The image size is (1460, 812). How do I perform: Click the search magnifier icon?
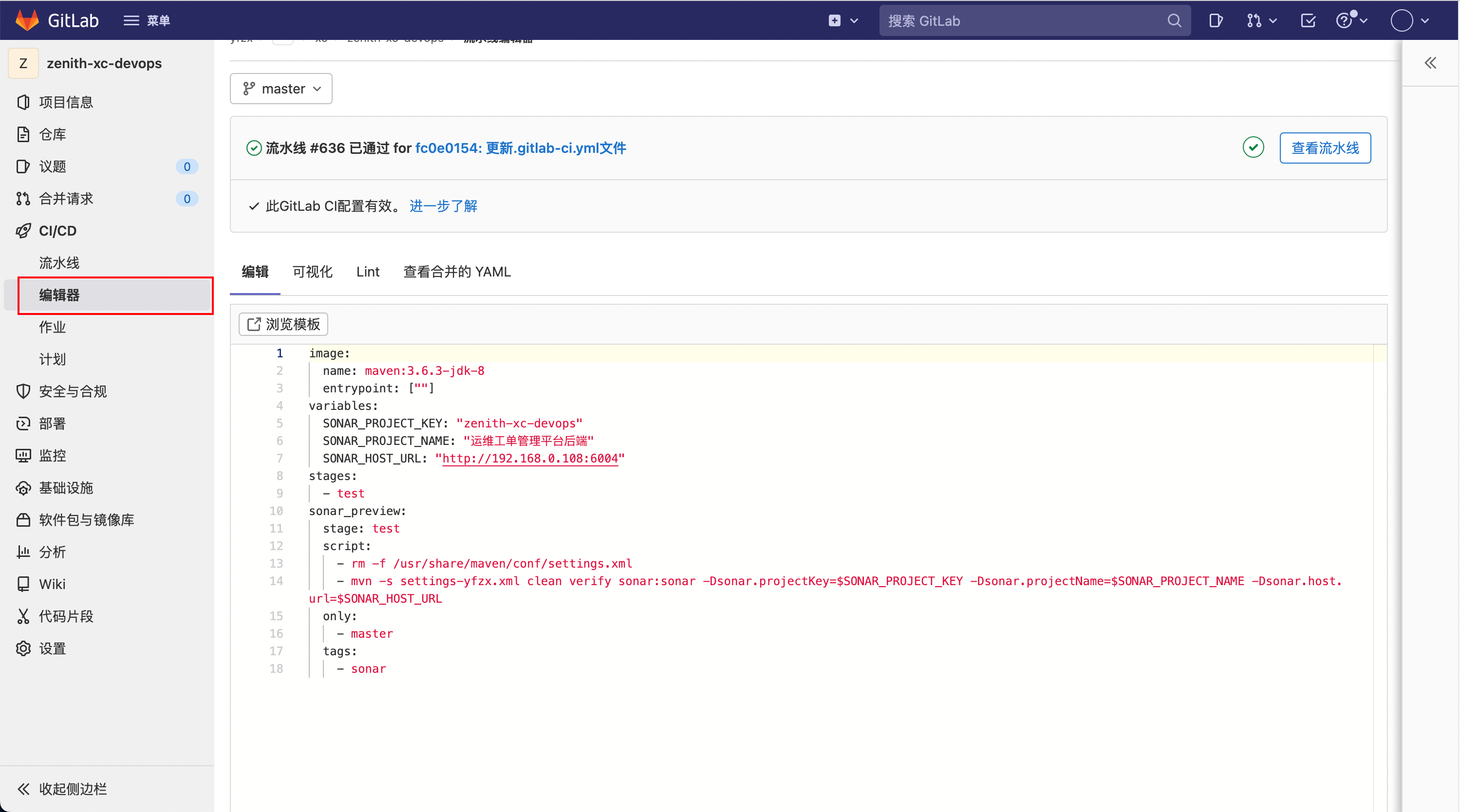(1174, 20)
